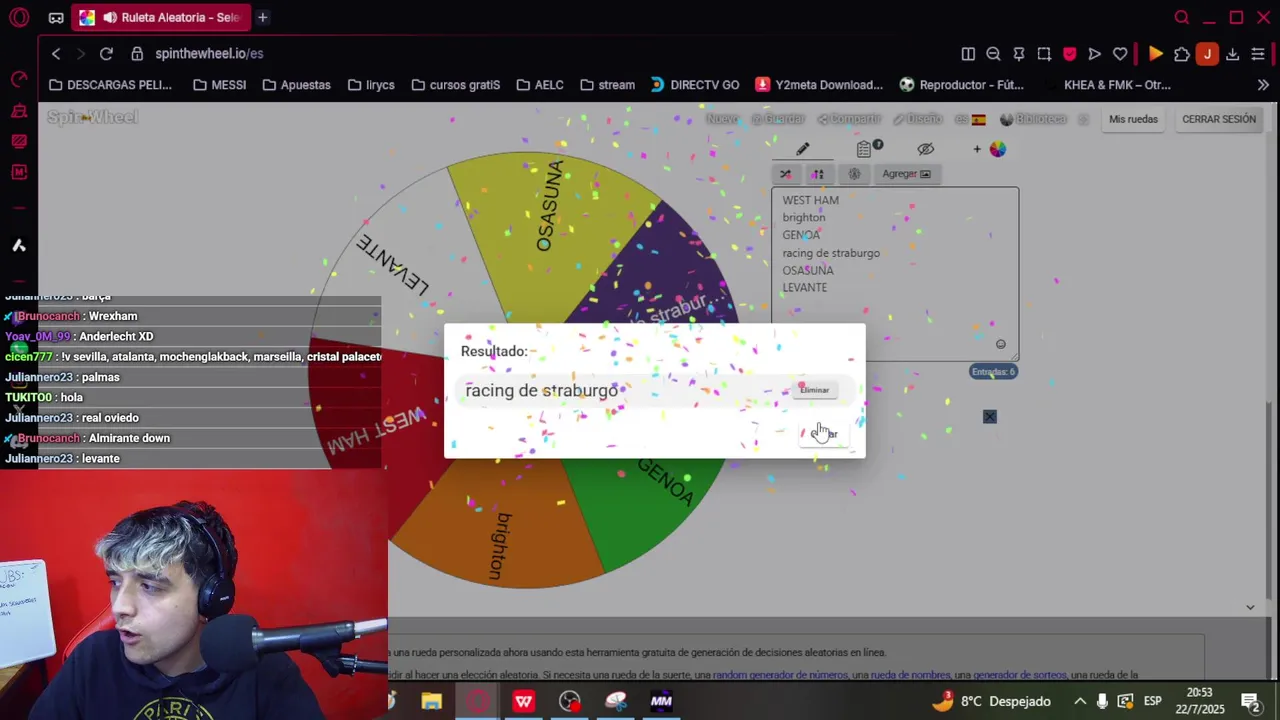Click the Eliminar button in result dialog

click(815, 390)
